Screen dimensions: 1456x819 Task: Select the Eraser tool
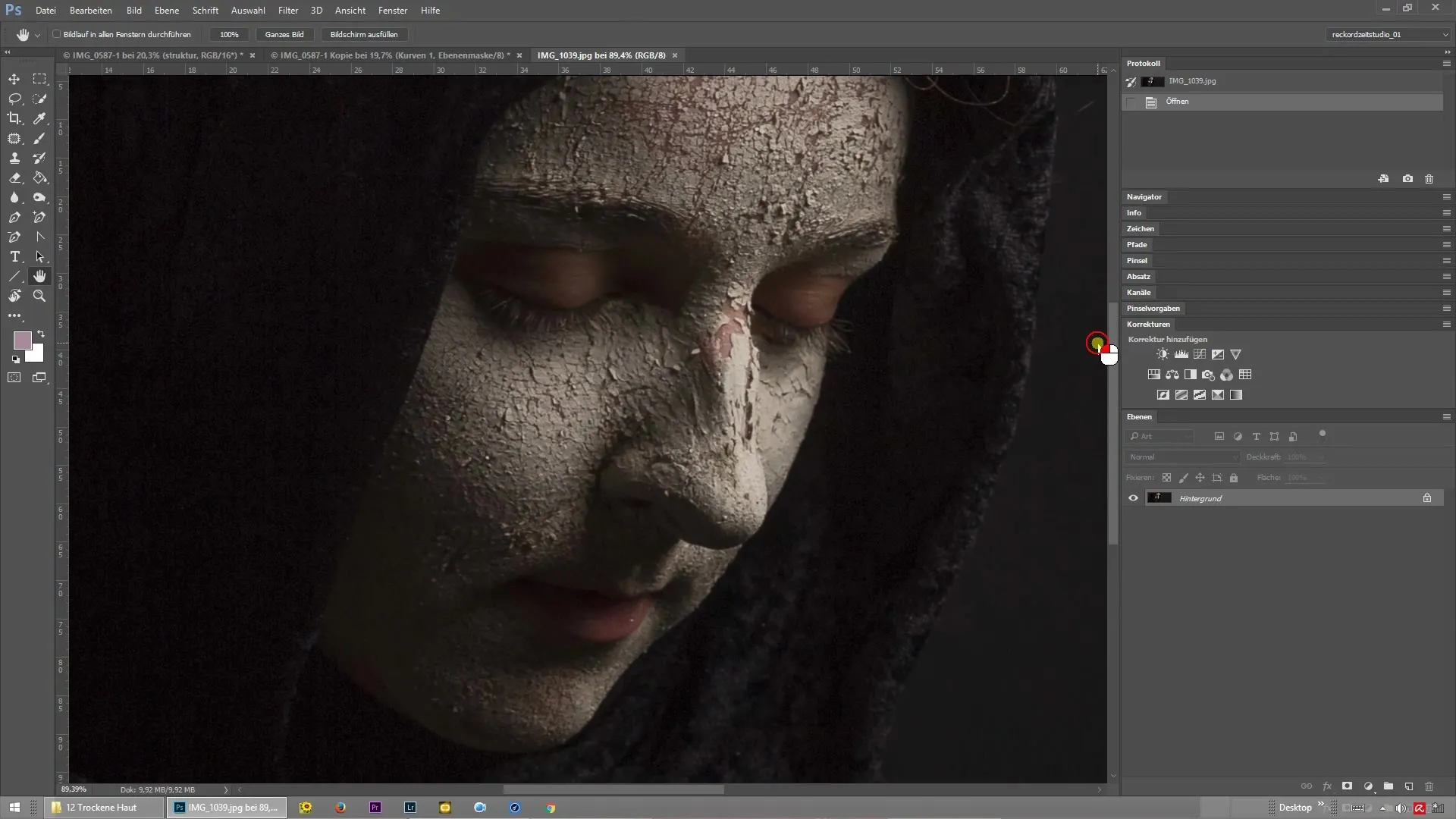(x=14, y=177)
